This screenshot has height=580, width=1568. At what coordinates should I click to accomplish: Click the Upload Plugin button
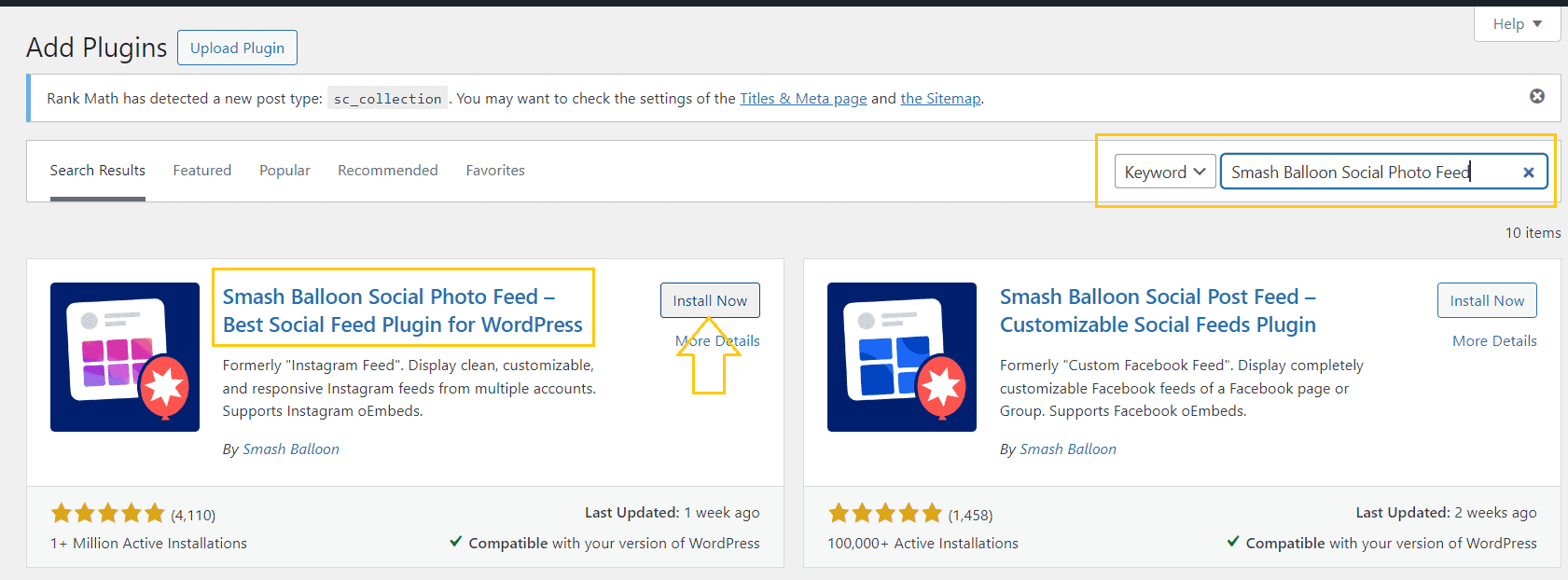237,48
